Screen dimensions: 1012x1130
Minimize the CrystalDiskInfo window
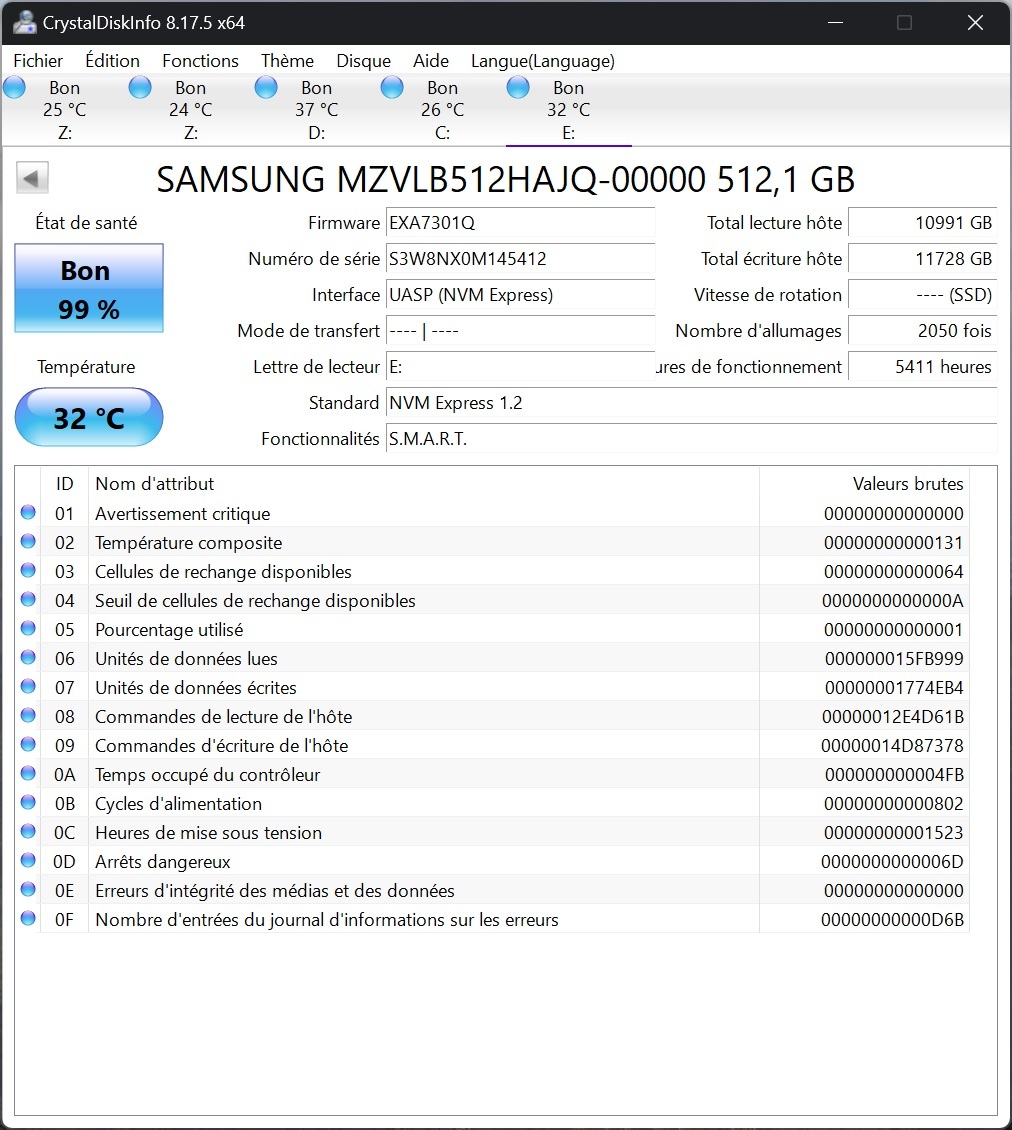(835, 22)
